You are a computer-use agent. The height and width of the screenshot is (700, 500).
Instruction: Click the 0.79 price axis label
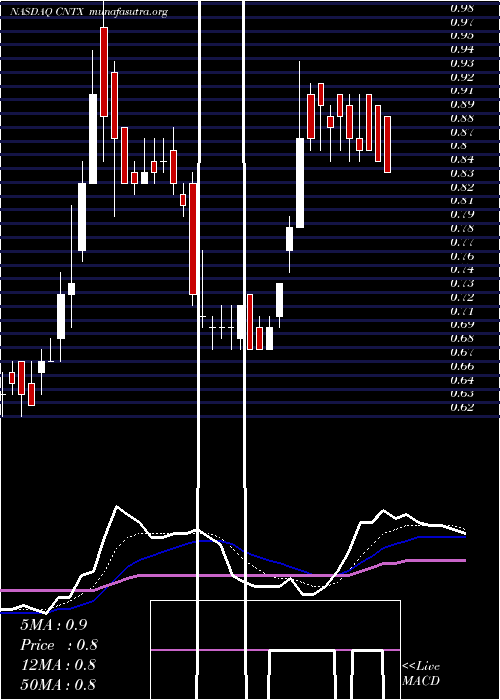(462, 214)
